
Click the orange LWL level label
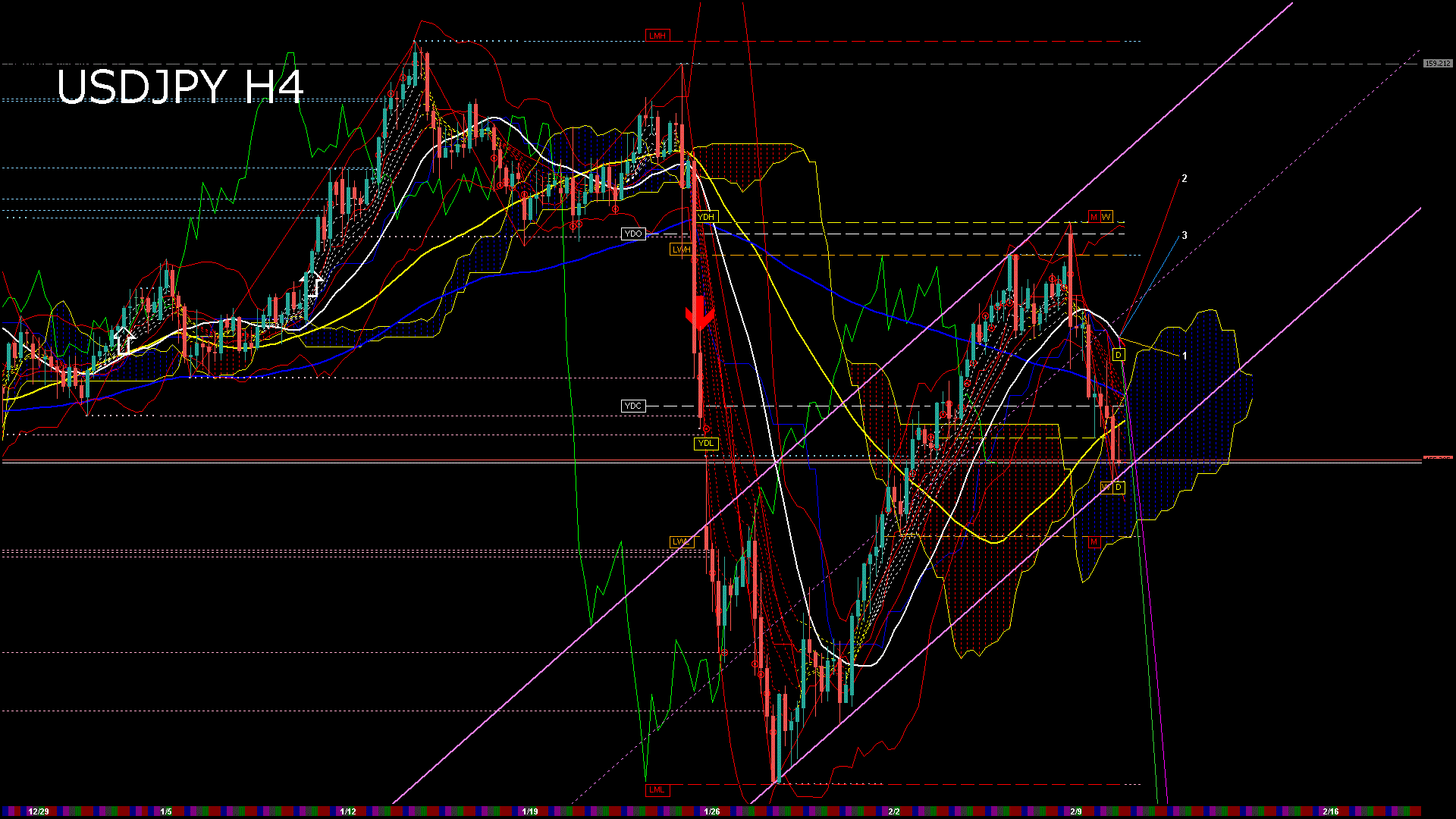pos(681,541)
